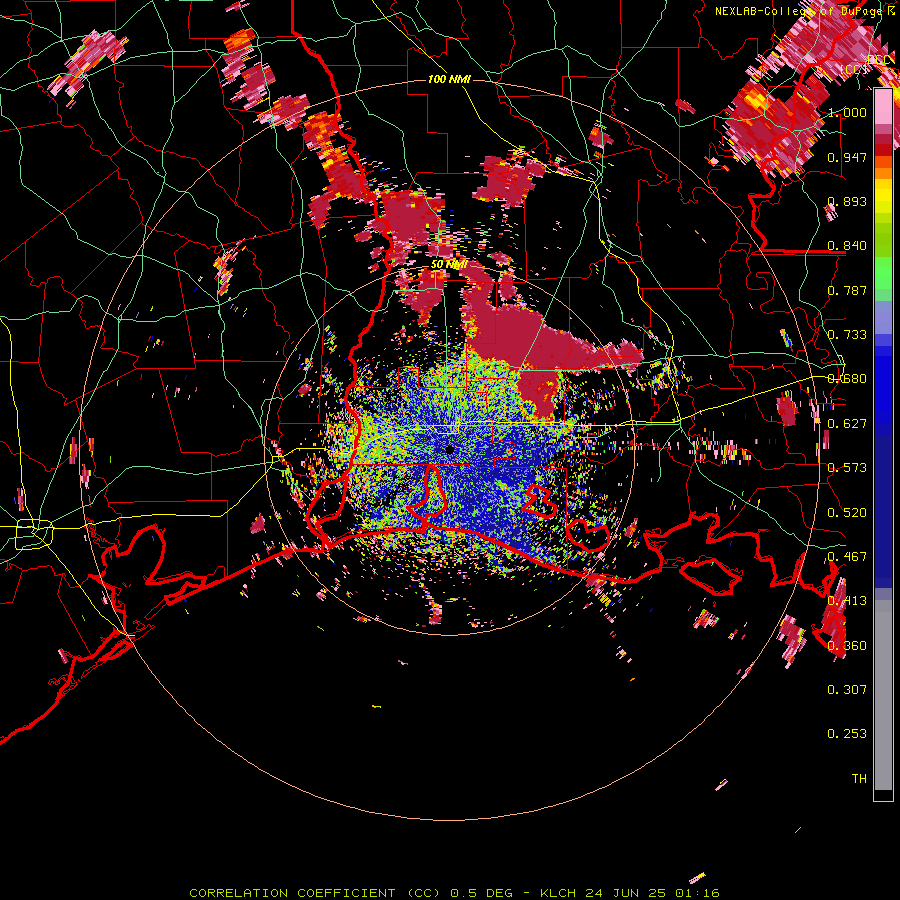Screen dimensions: 900x900
Task: Click the 50 NMI range ring label
Action: tap(449, 265)
